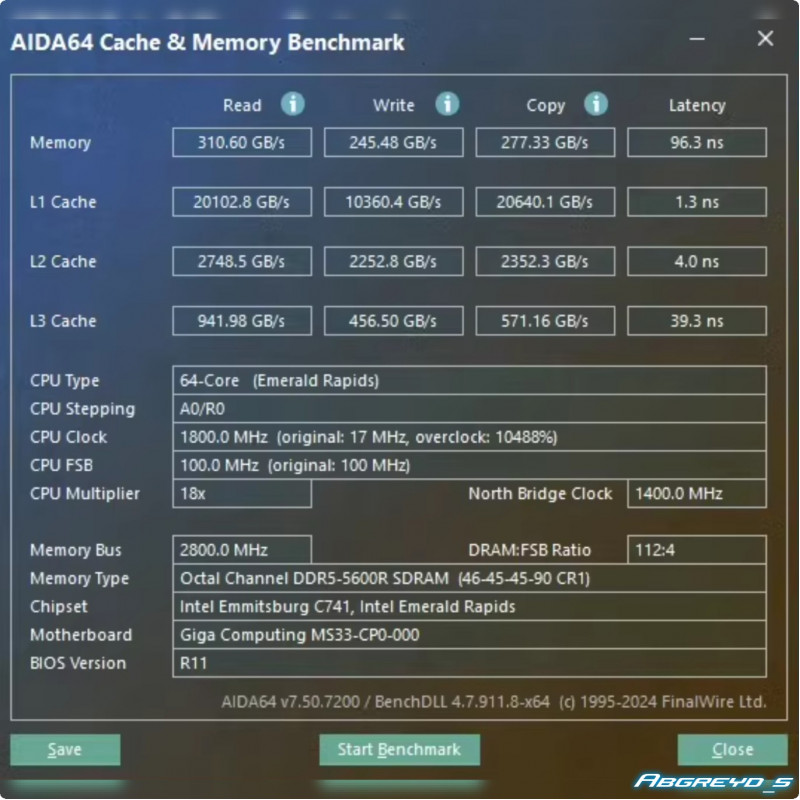Click the L3 Cache row label
This screenshot has width=800, height=800.
click(63, 321)
